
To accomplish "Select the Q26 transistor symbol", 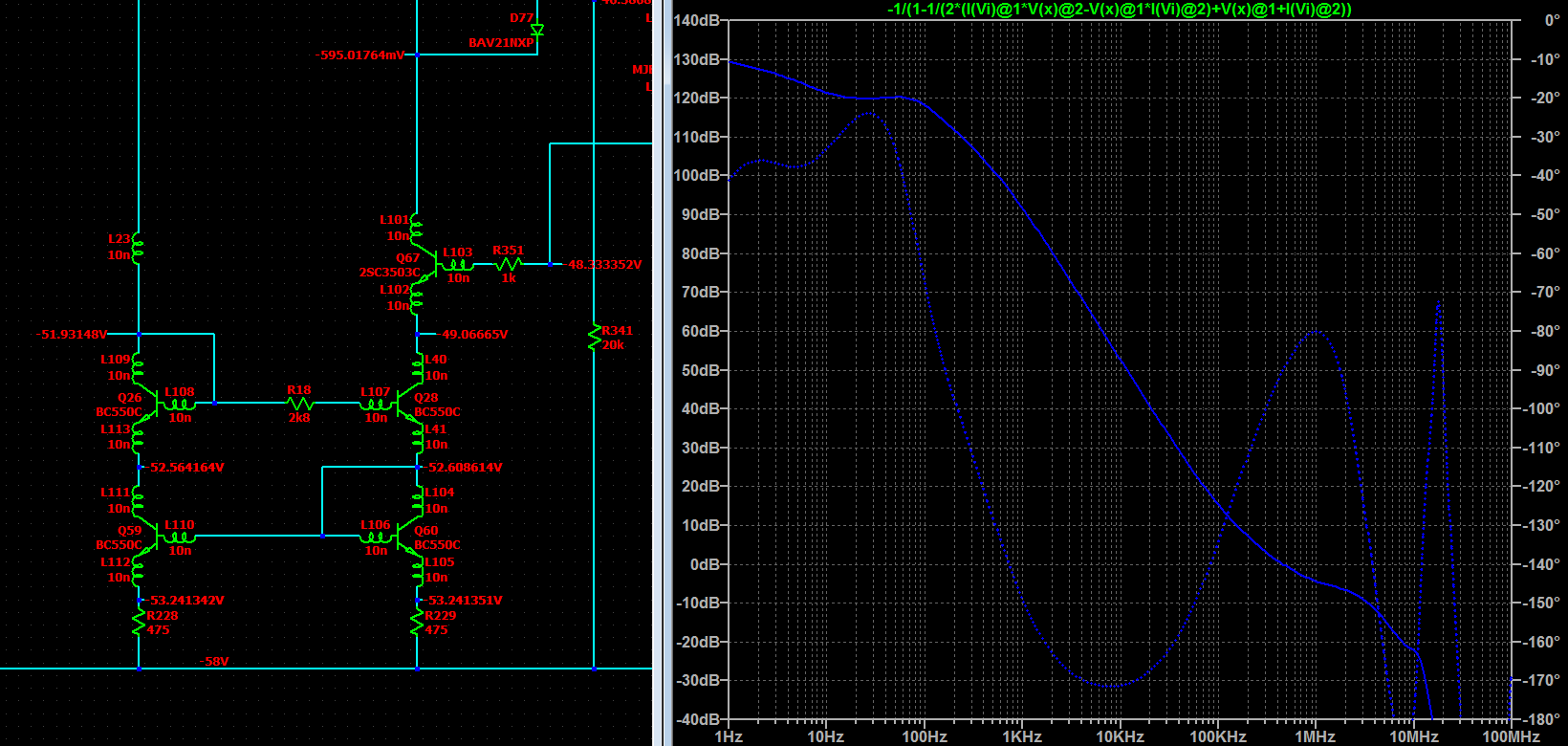I will point(149,404).
